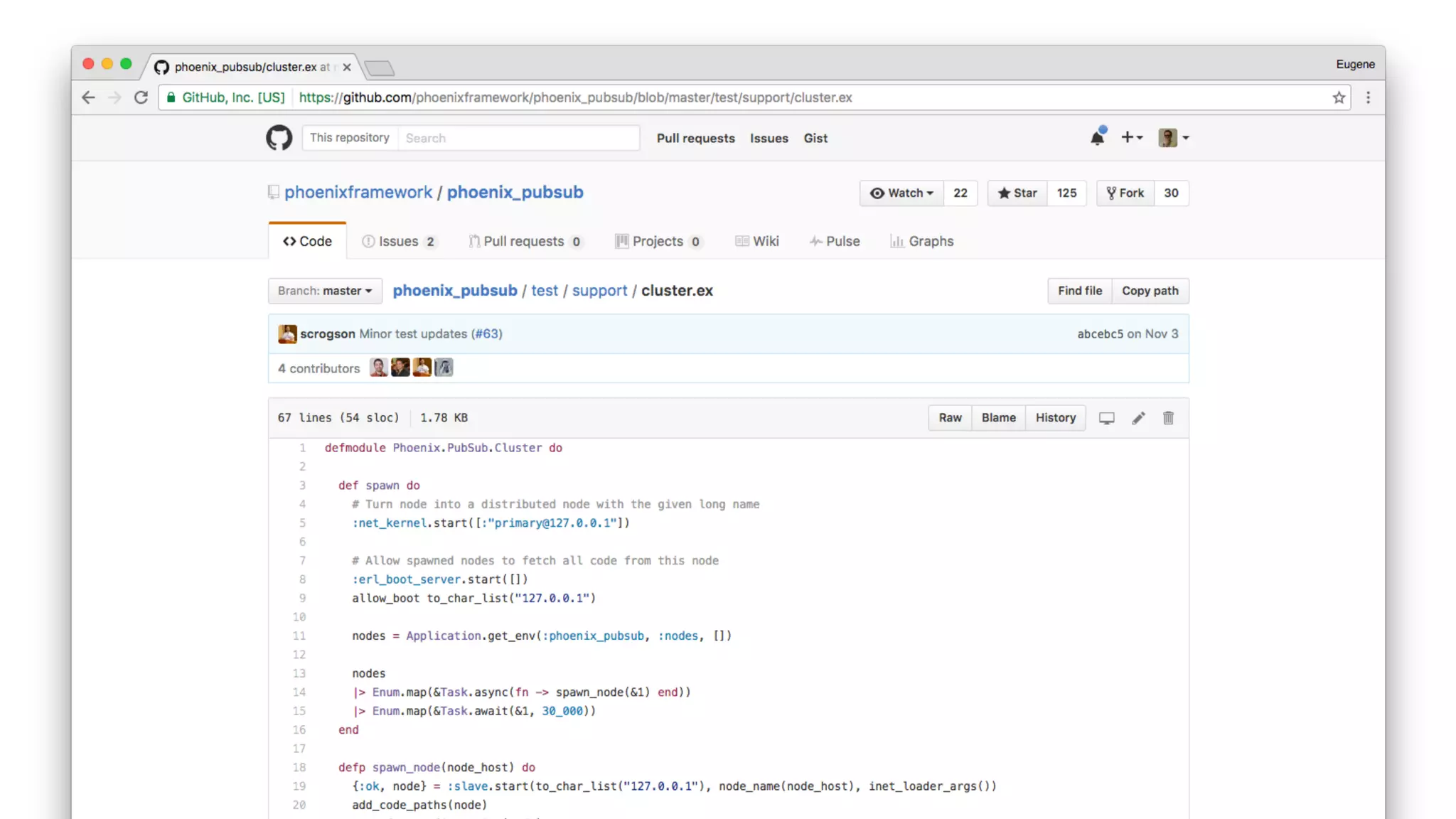Screen dimensions: 1456x819
Task: Reload the page in browser
Action: point(141,97)
